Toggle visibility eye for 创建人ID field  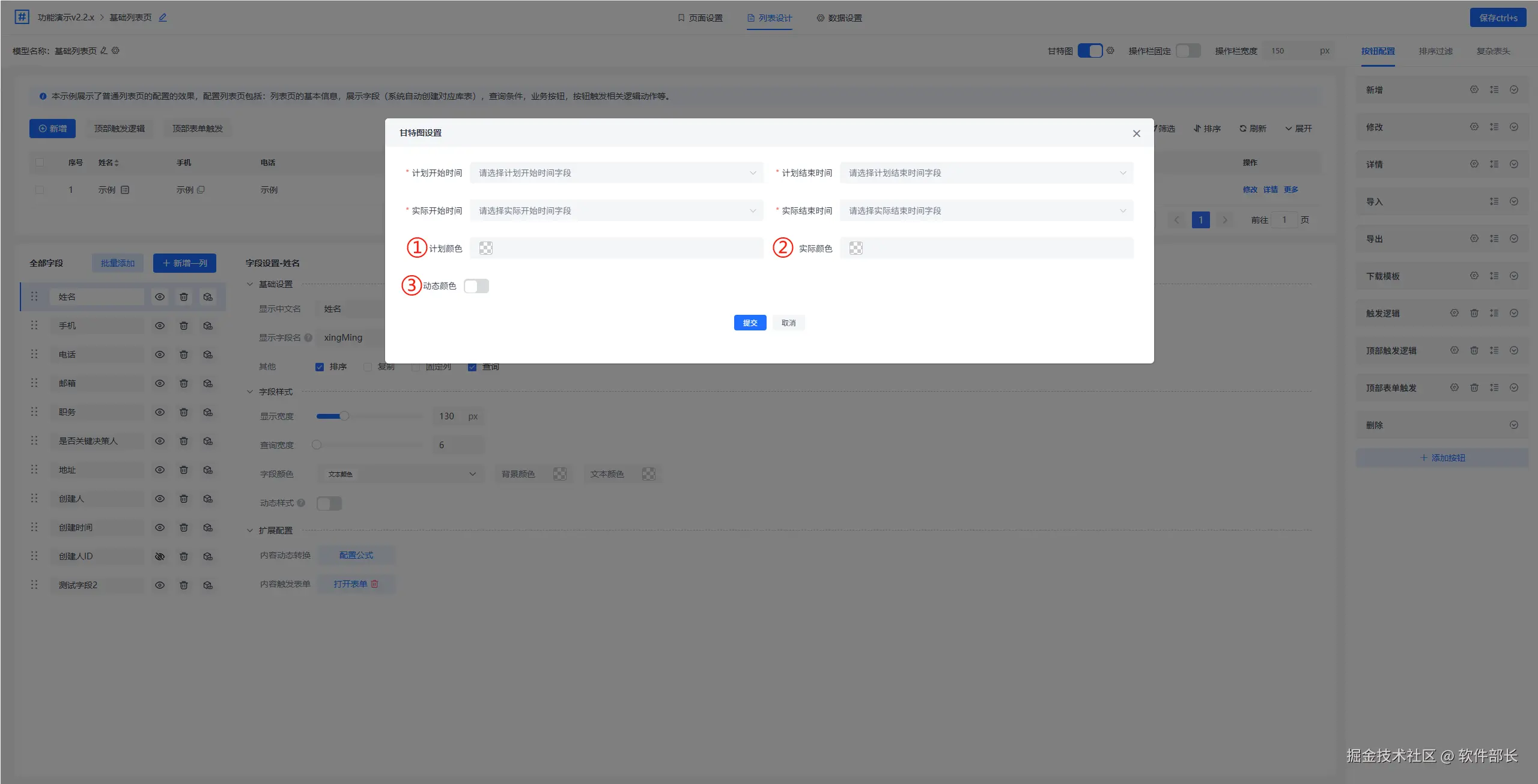point(160,556)
